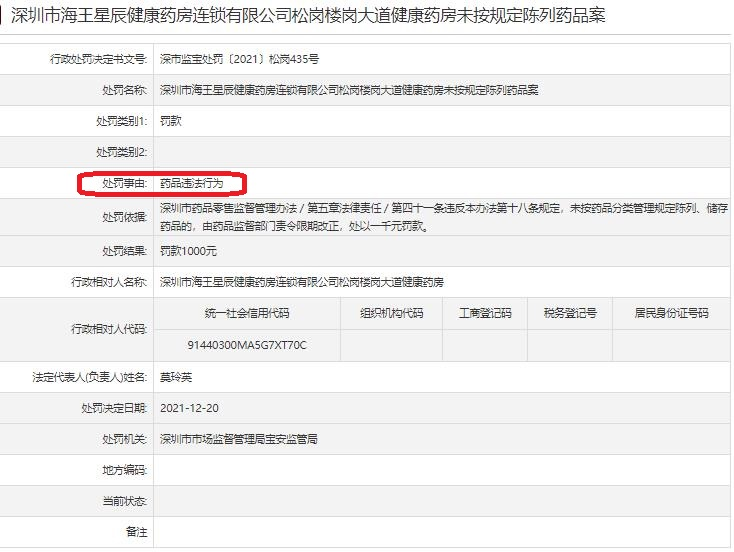The height and width of the screenshot is (552, 734).
Task: Click the 组织机构代码 column header
Action: coord(391,313)
